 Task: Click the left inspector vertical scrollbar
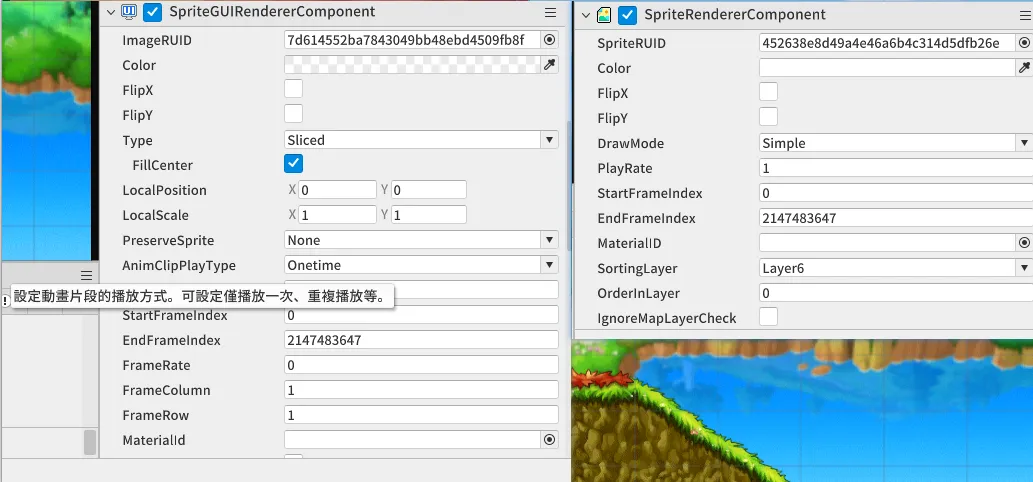pyautogui.click(x=569, y=186)
